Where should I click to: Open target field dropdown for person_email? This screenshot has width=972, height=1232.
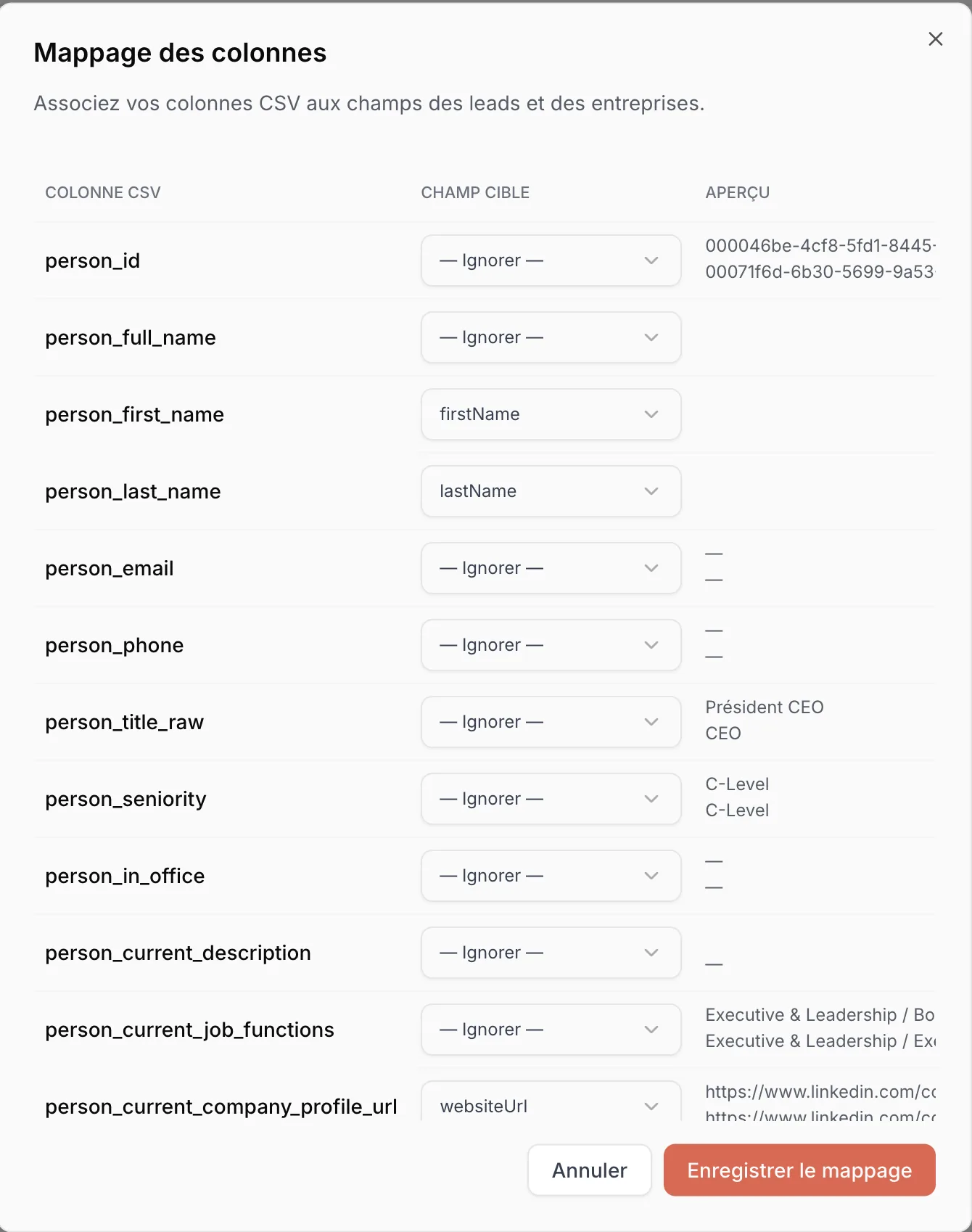pos(551,568)
